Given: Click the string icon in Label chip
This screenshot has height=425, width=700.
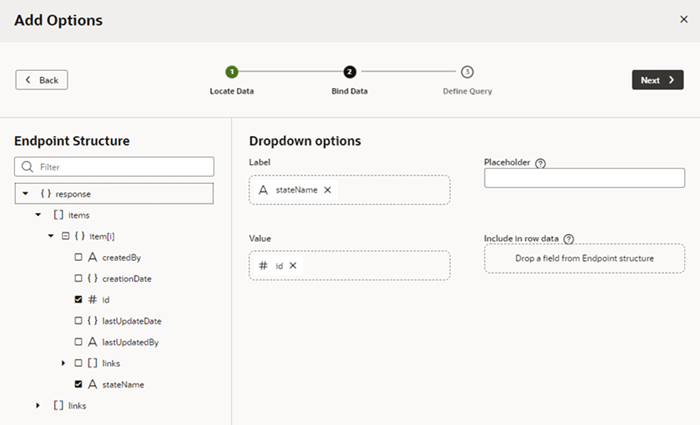Looking at the screenshot, I should click(x=263, y=190).
